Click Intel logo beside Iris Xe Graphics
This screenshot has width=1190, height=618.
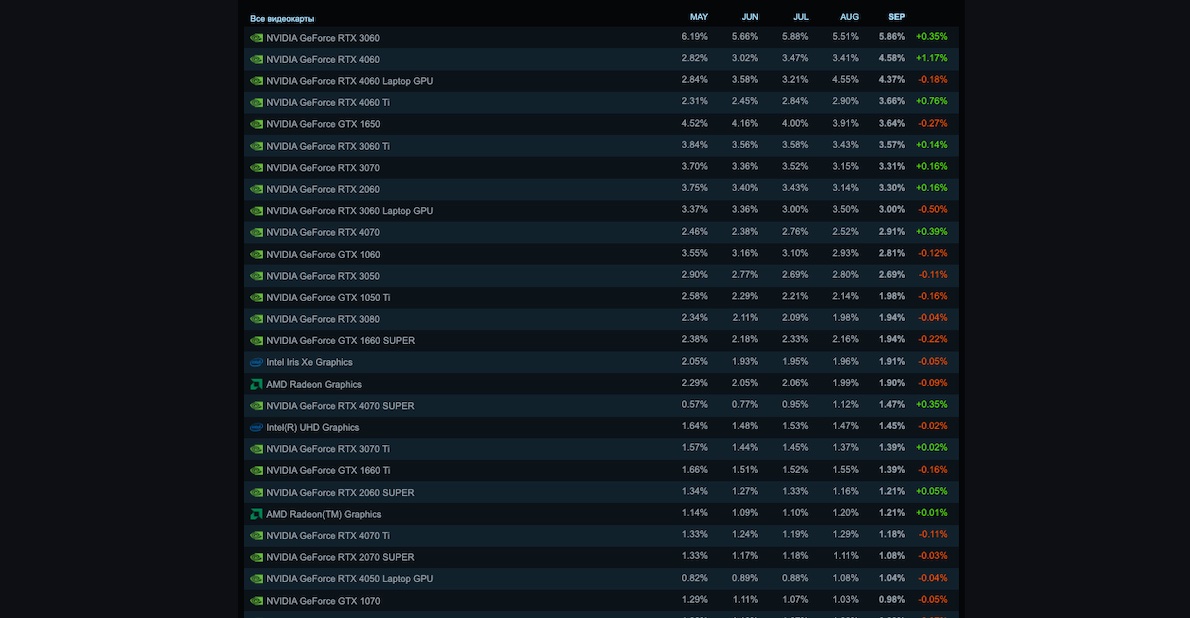pyautogui.click(x=256, y=363)
